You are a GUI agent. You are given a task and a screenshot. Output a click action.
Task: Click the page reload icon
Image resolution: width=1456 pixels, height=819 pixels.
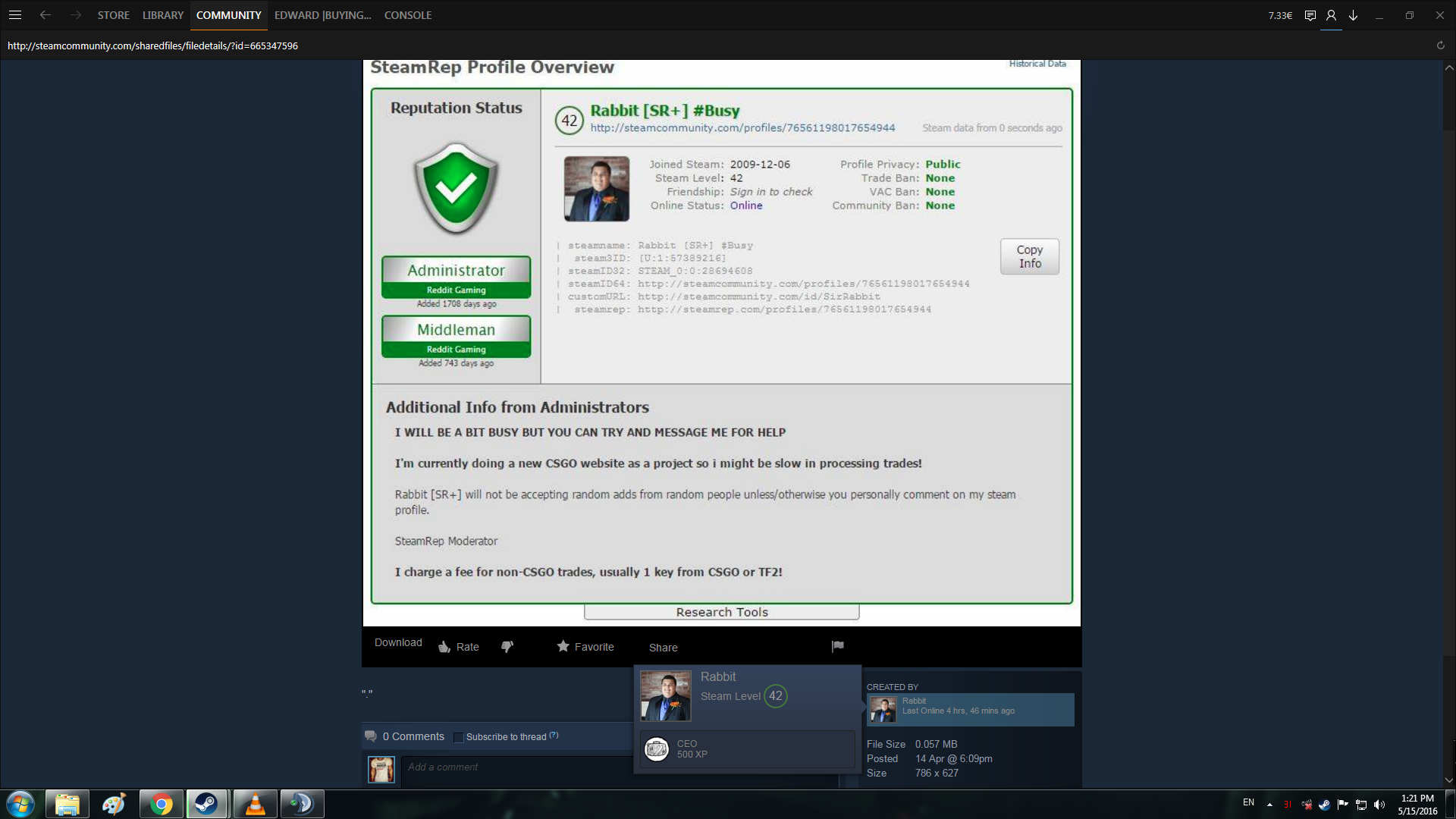point(1440,45)
